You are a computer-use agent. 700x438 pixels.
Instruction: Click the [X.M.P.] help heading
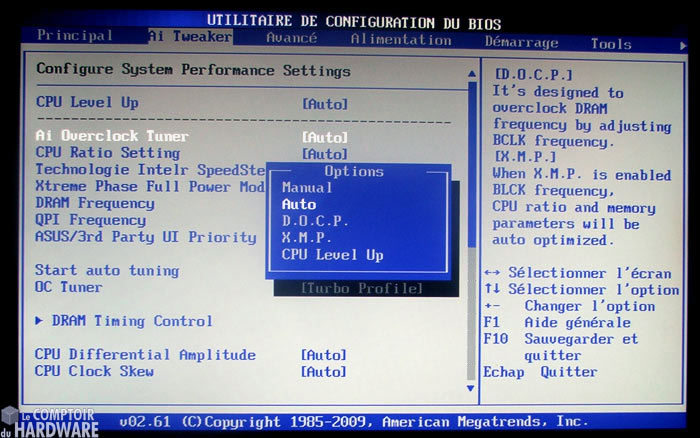(525, 157)
